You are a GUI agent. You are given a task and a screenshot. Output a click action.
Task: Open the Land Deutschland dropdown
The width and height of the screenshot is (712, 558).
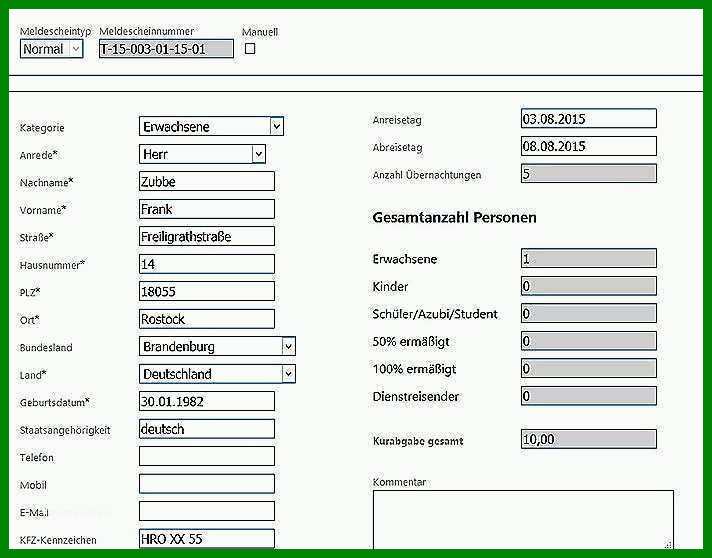click(x=217, y=374)
